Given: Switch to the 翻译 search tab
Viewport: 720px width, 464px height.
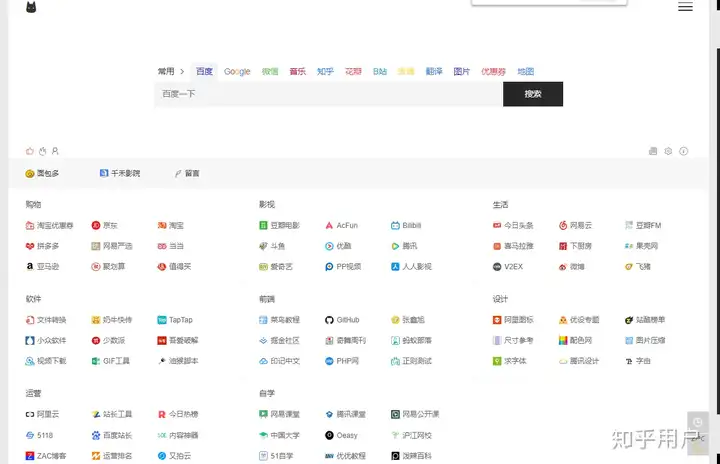Looking at the screenshot, I should click(x=434, y=71).
